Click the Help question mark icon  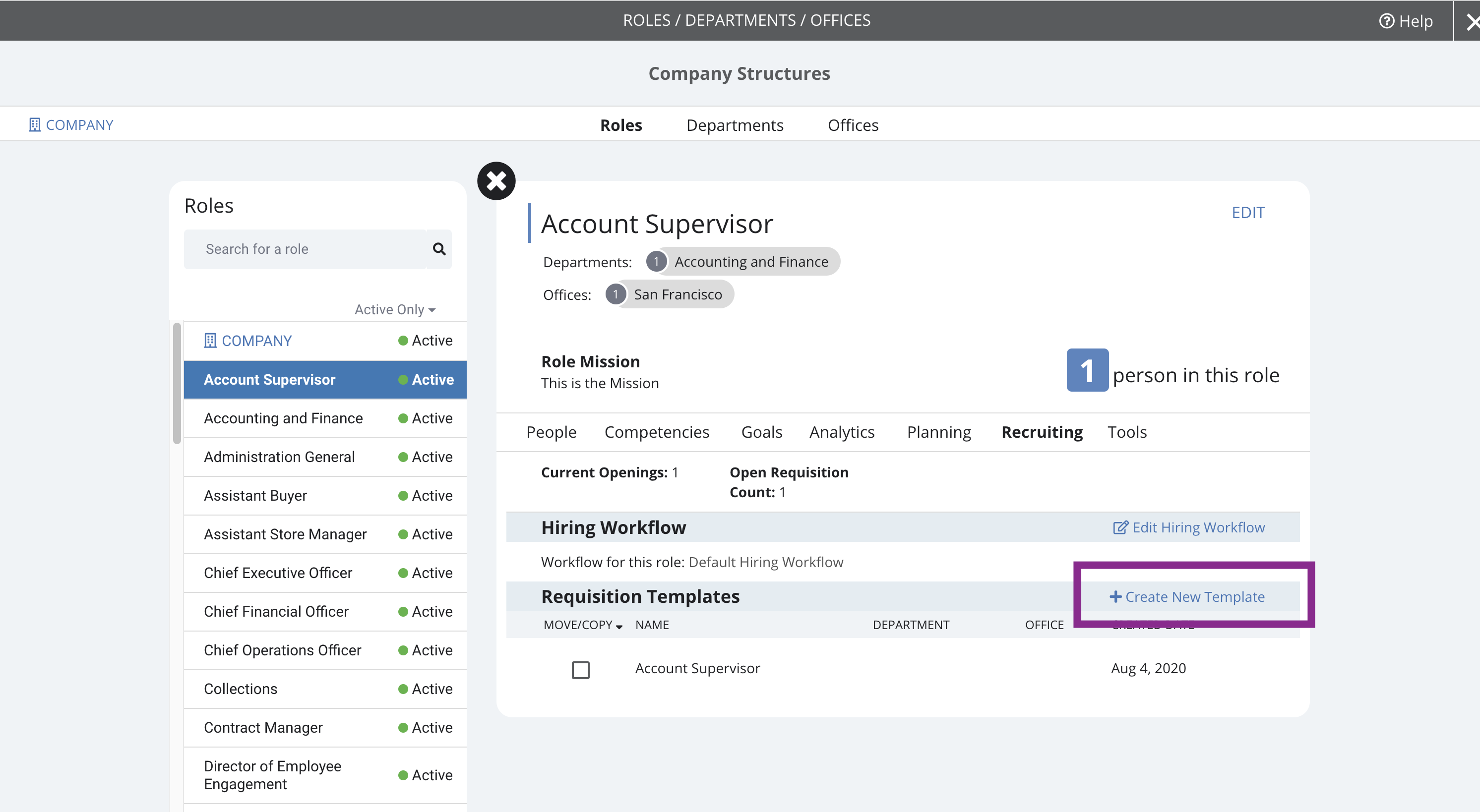pyautogui.click(x=1386, y=21)
